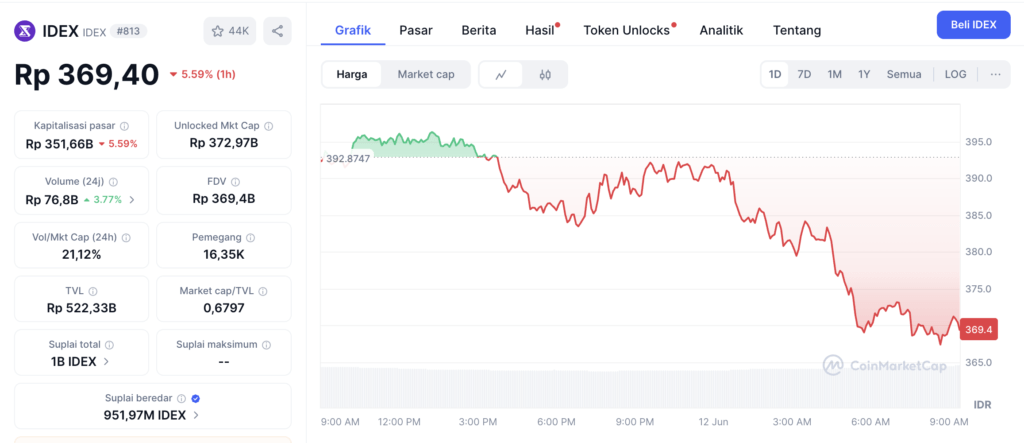The image size is (1024, 443).
Task: Click the volume bars below chart
Action: pyautogui.click(x=640, y=387)
